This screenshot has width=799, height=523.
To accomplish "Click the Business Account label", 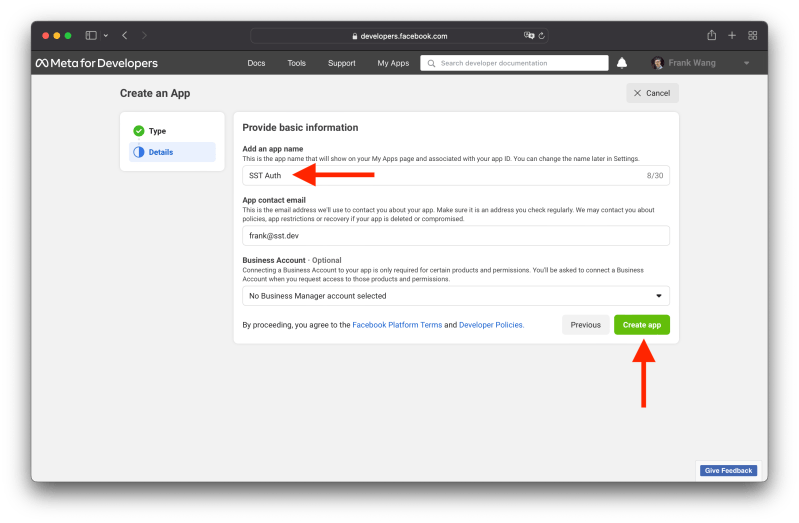I will (274, 260).
